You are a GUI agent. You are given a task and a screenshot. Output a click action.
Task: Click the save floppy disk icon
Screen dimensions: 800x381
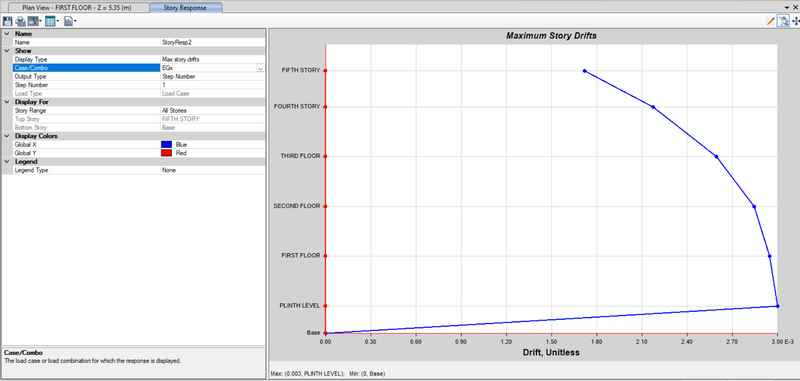pyautogui.click(x=7, y=21)
